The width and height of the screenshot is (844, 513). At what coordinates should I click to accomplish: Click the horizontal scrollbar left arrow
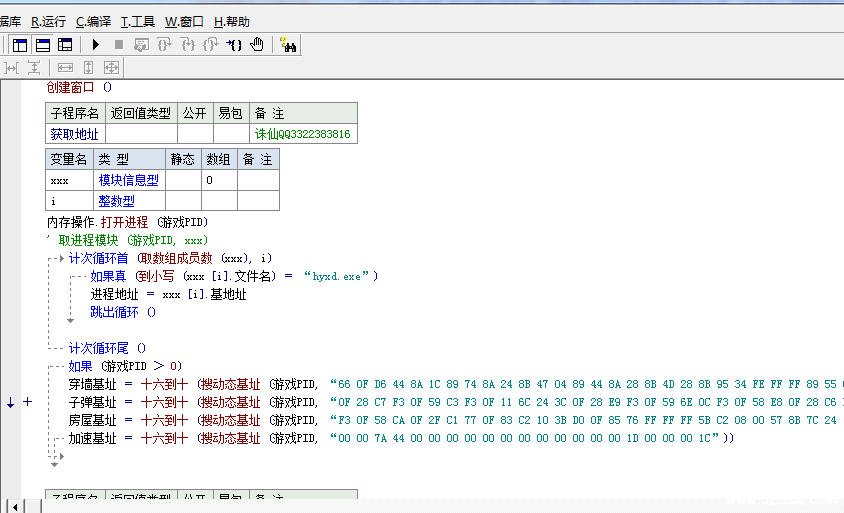[x=13, y=505]
